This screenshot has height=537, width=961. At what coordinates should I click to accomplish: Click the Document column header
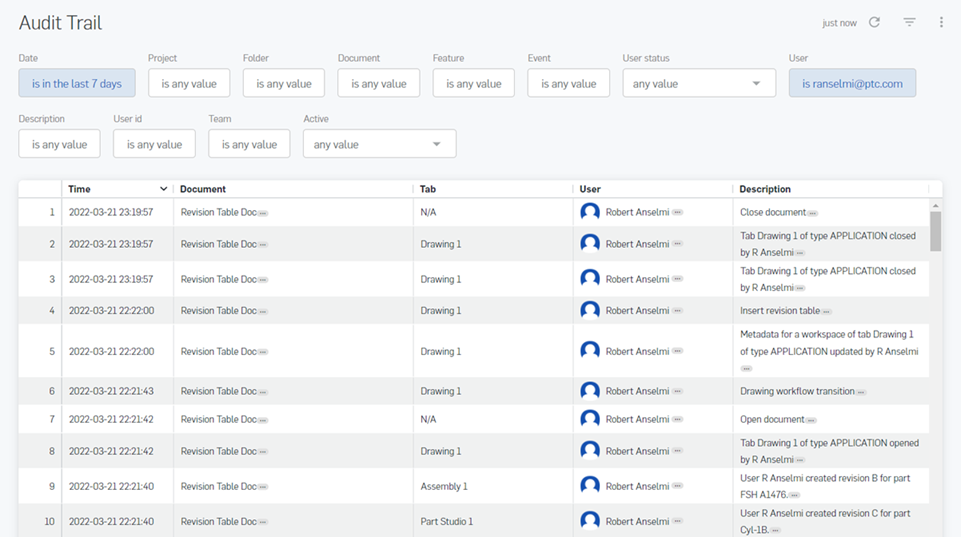tap(203, 189)
